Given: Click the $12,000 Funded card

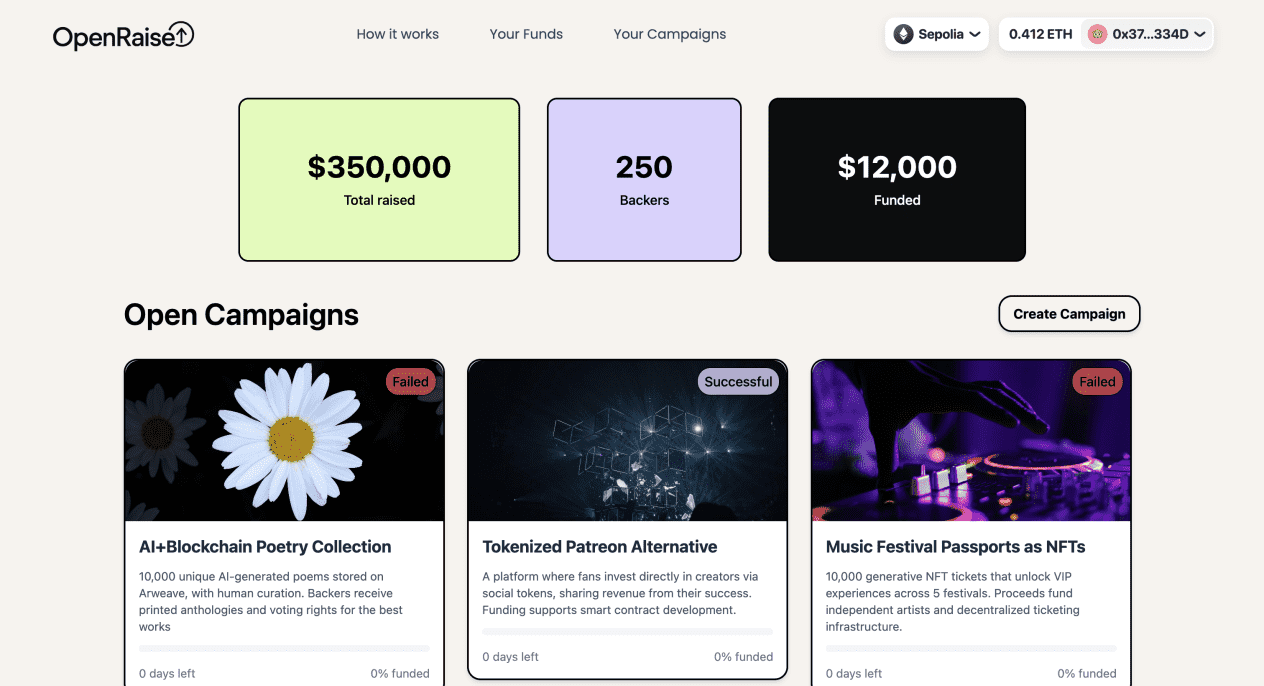Looking at the screenshot, I should pos(897,180).
